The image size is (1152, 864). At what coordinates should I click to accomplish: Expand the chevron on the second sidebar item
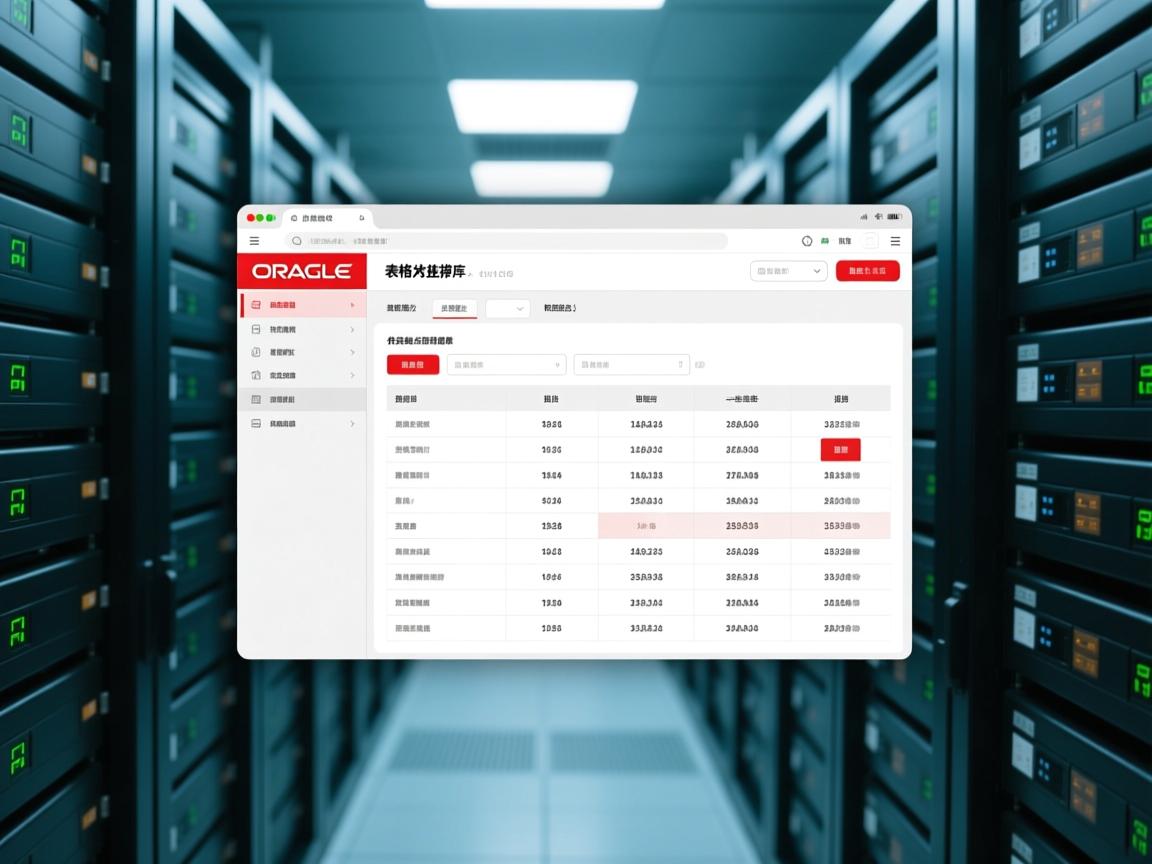(x=352, y=328)
